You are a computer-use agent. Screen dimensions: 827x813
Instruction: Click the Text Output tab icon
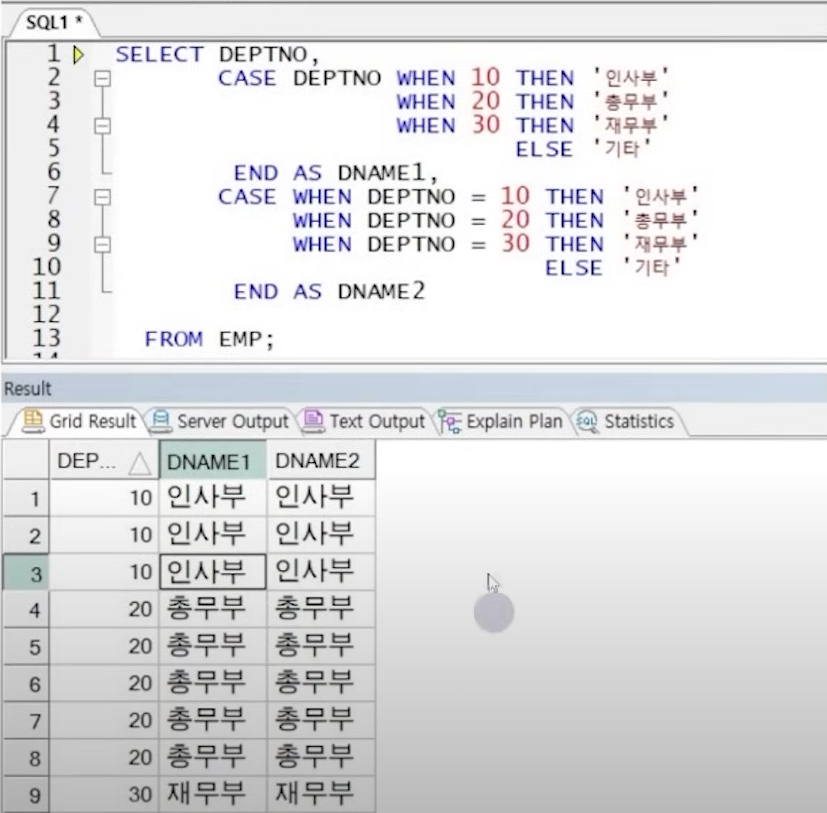pyautogui.click(x=313, y=421)
